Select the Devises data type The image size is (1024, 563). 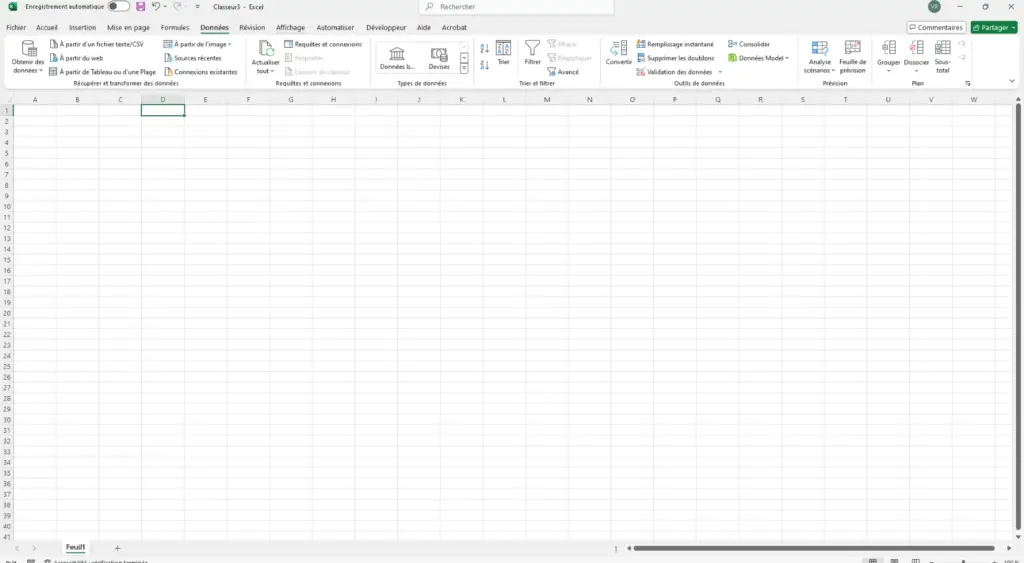(x=439, y=58)
